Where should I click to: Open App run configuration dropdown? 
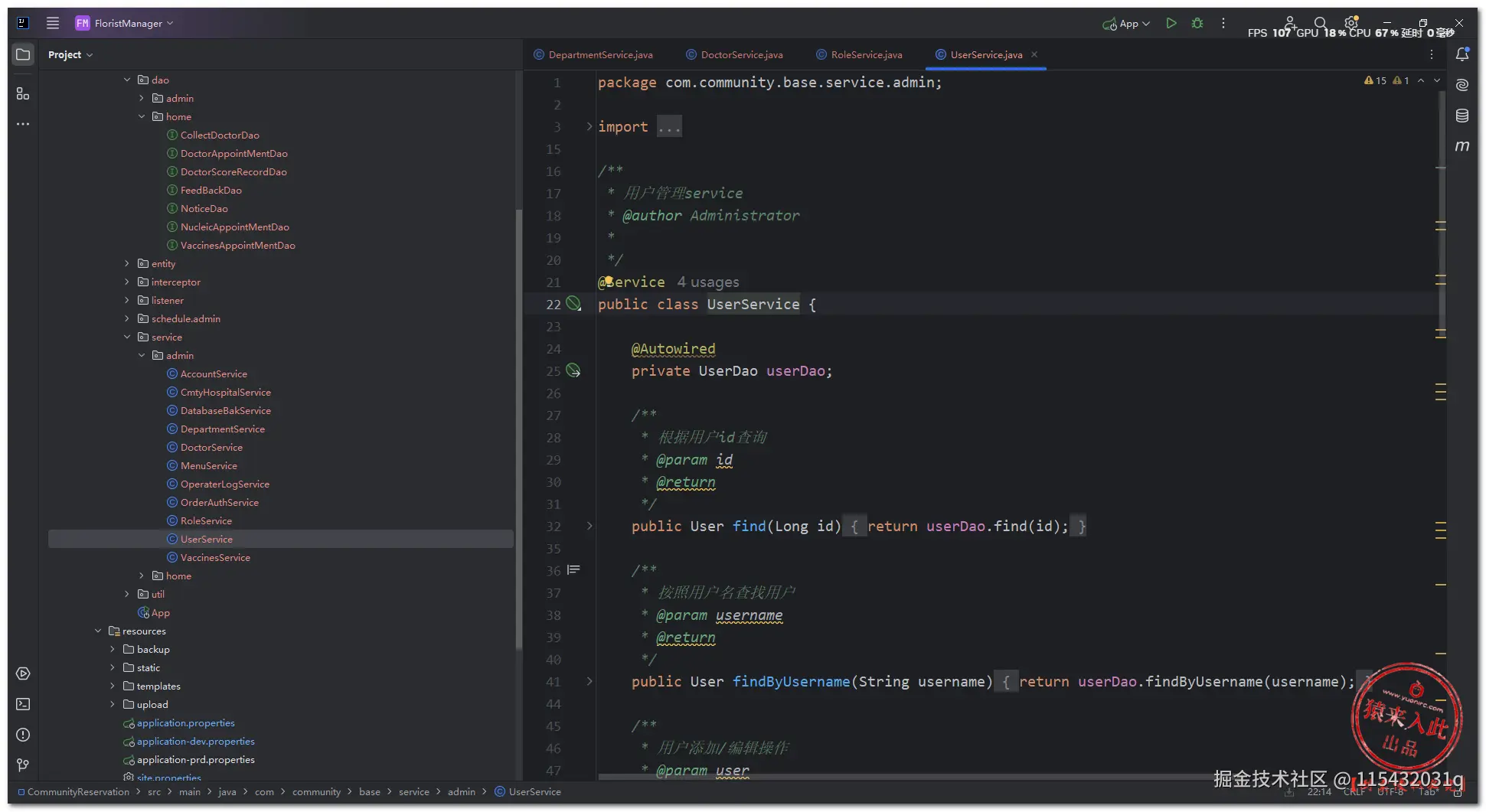click(1125, 24)
